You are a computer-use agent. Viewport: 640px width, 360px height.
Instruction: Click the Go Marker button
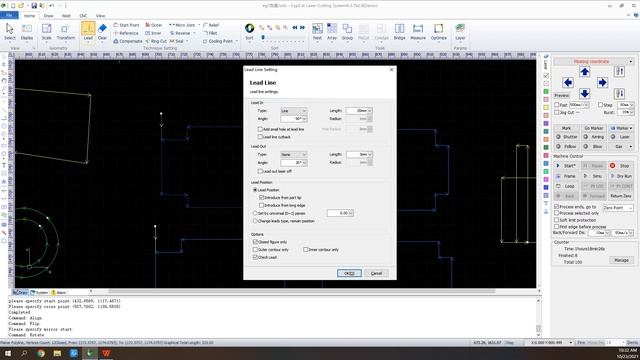point(593,128)
